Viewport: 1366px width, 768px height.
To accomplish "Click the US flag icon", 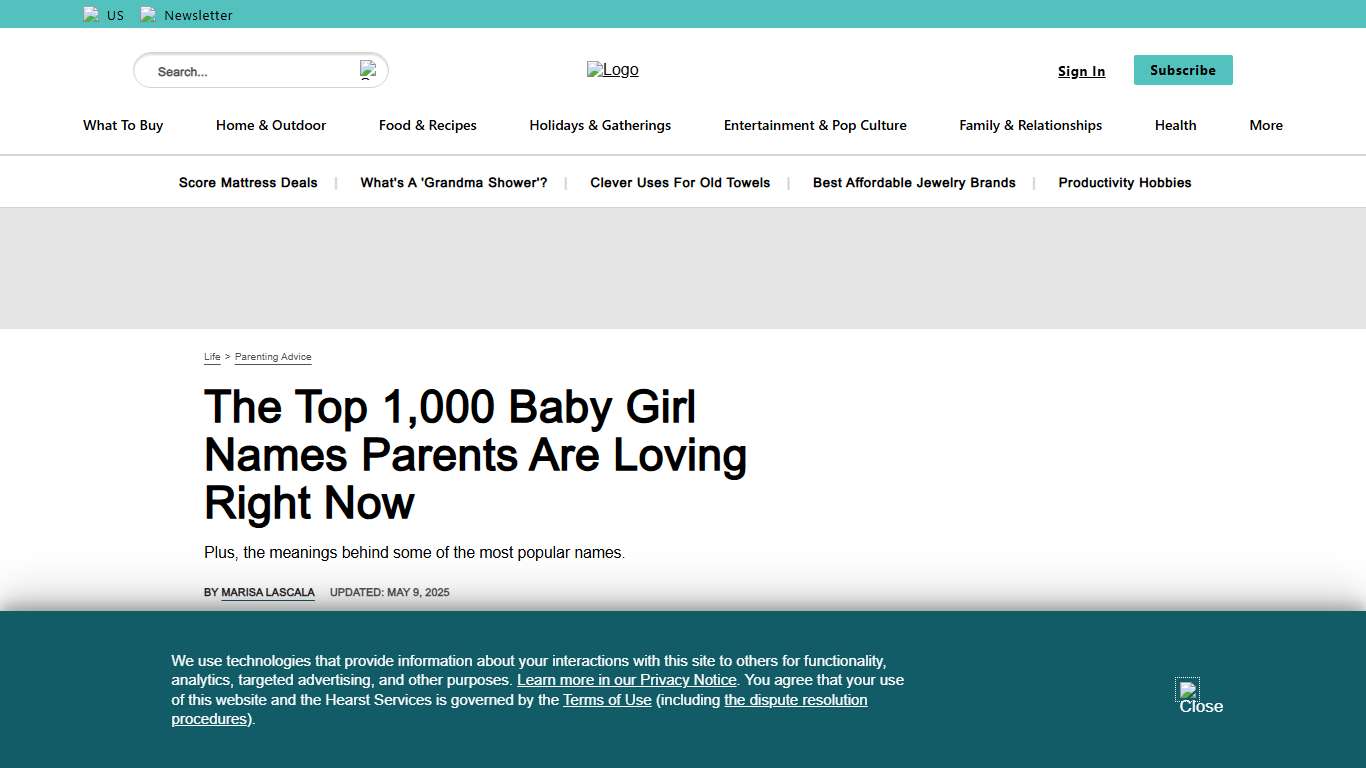I will point(91,14).
